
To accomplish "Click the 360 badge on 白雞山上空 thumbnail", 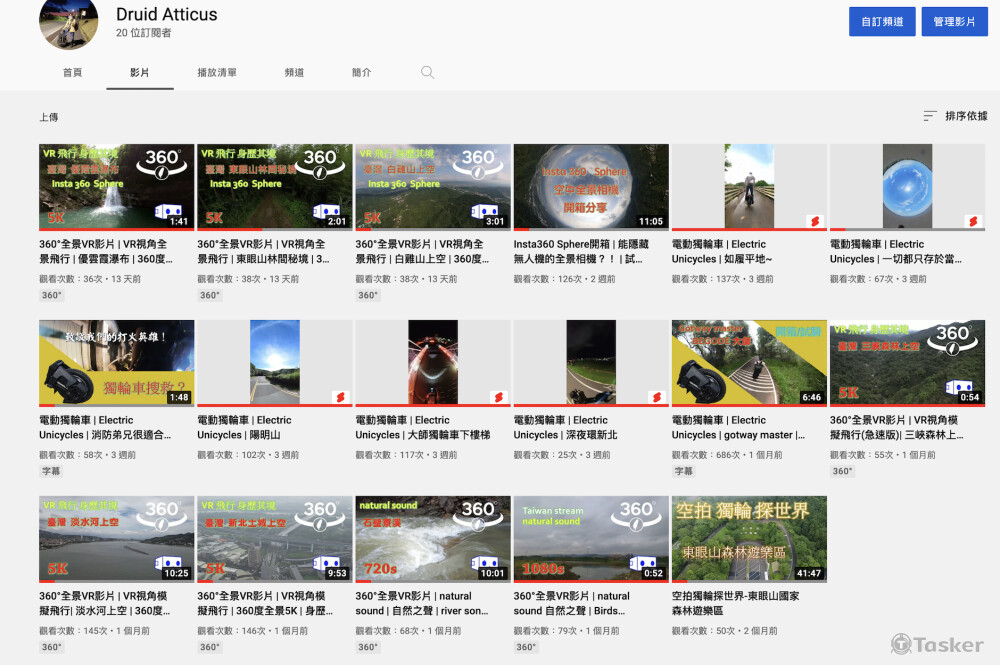I will click(x=479, y=162).
